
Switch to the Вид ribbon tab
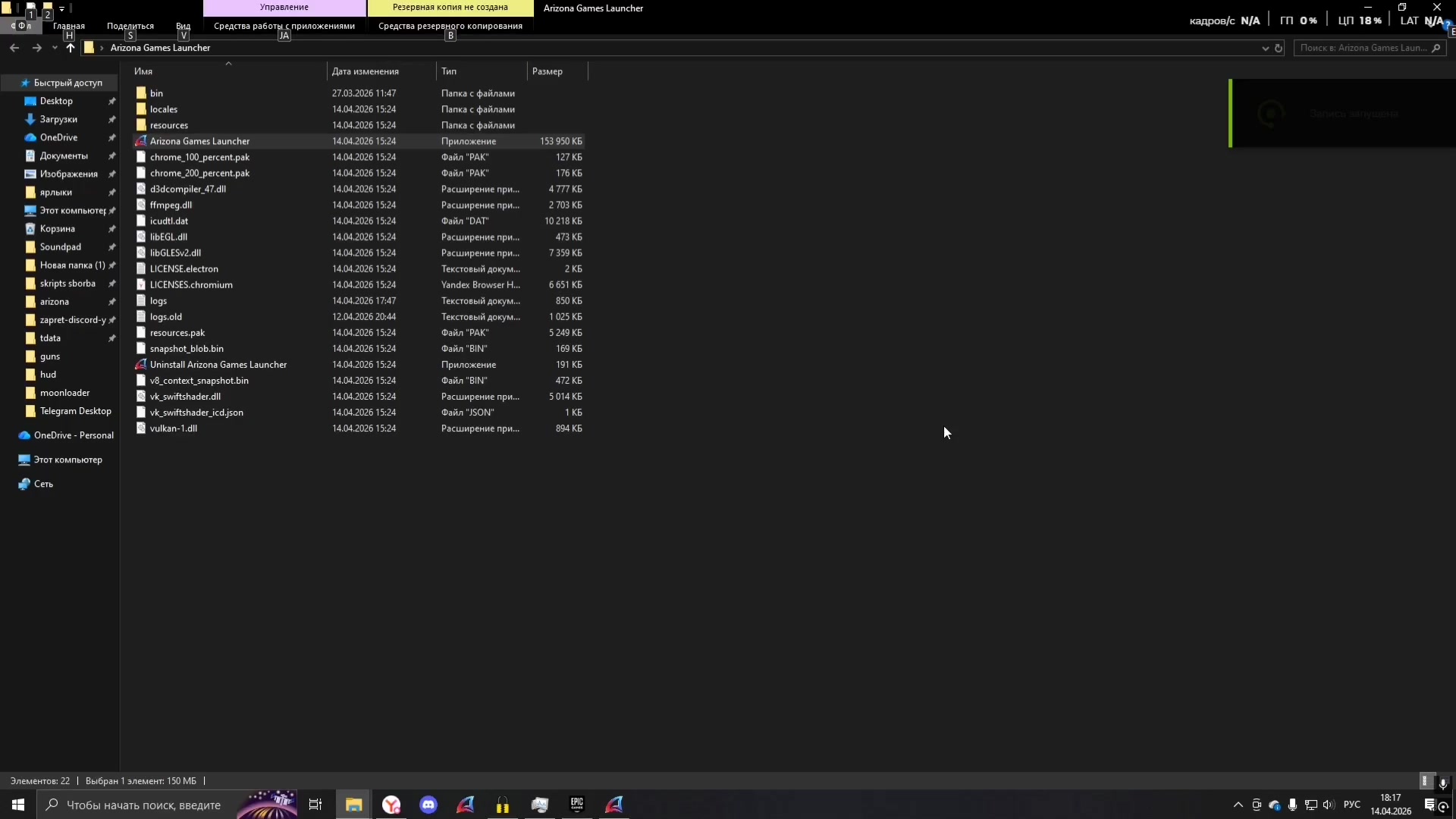click(x=183, y=26)
